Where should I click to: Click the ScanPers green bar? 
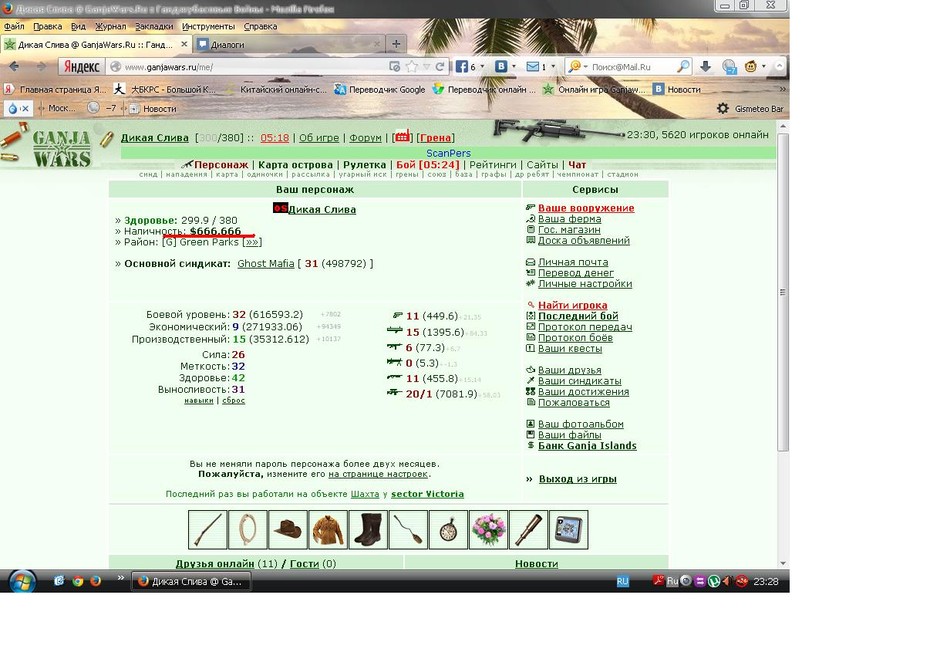point(448,153)
